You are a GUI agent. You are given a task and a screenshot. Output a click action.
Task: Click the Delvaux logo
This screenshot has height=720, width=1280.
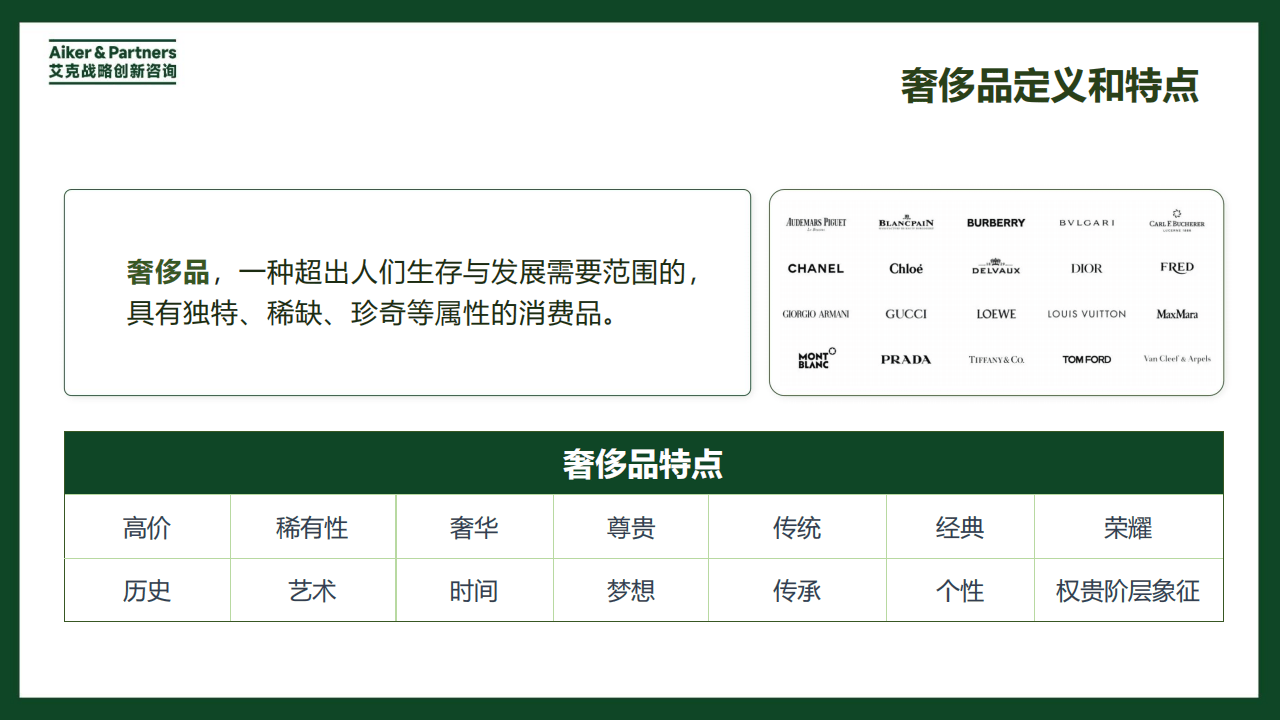[x=996, y=267]
